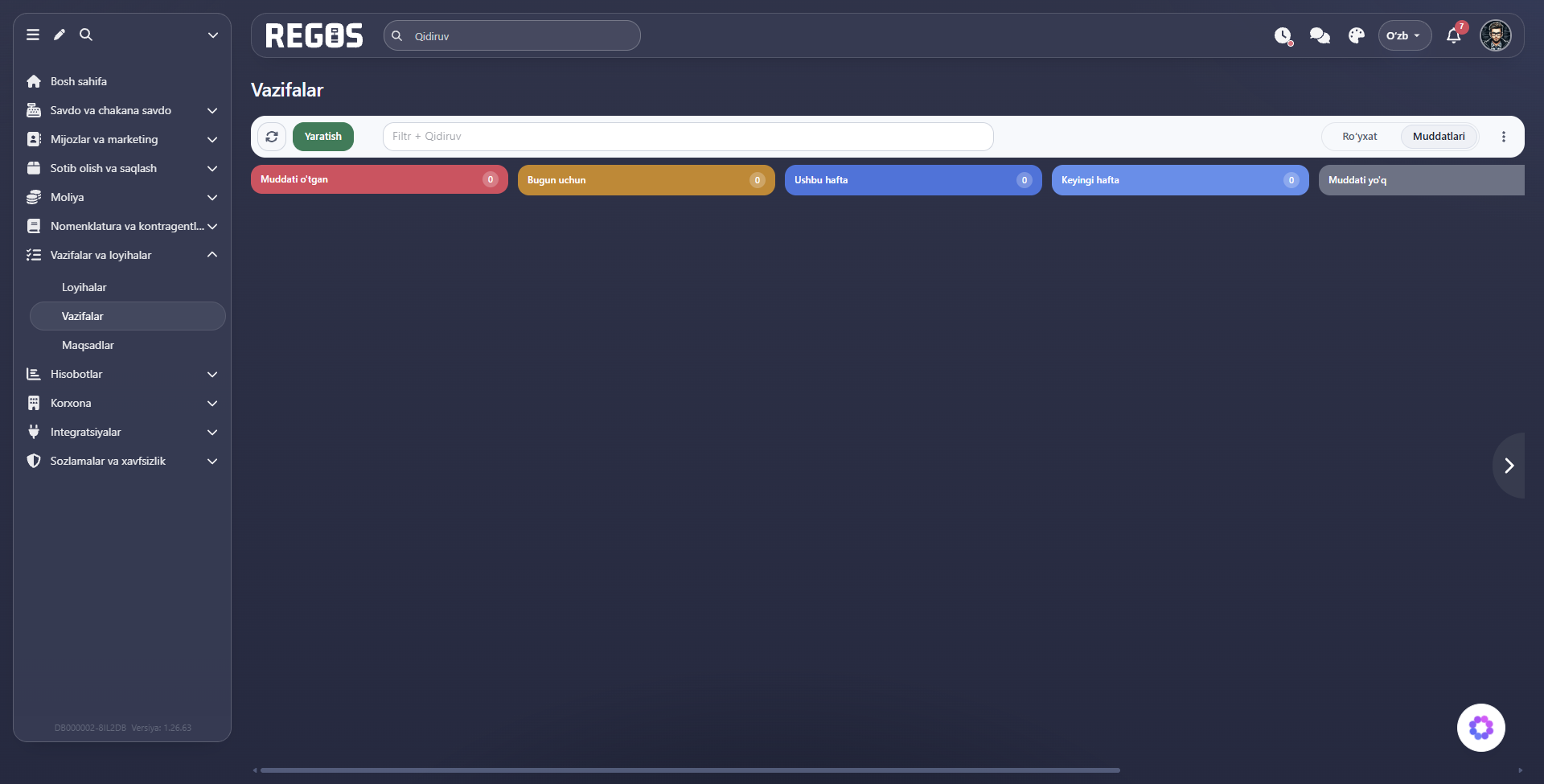Collapse the sidebar header chevron

(x=213, y=35)
